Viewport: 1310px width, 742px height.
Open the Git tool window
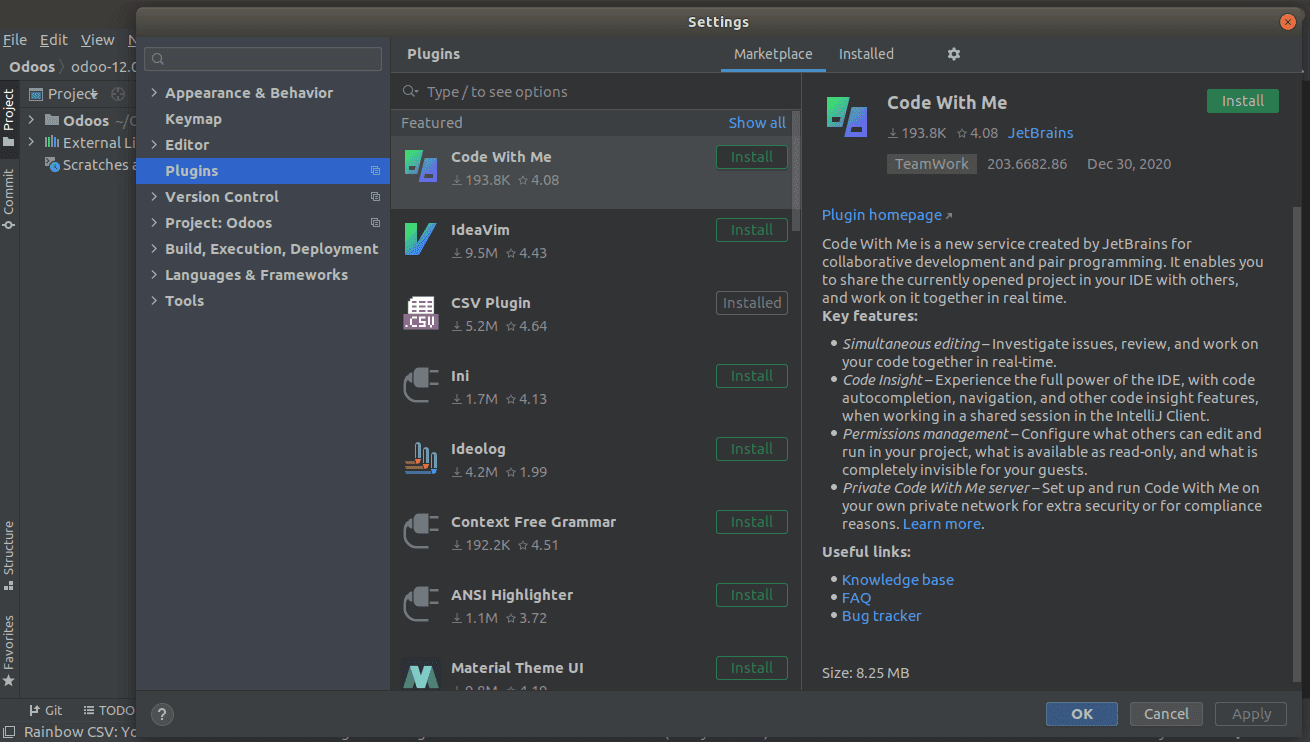(x=46, y=710)
